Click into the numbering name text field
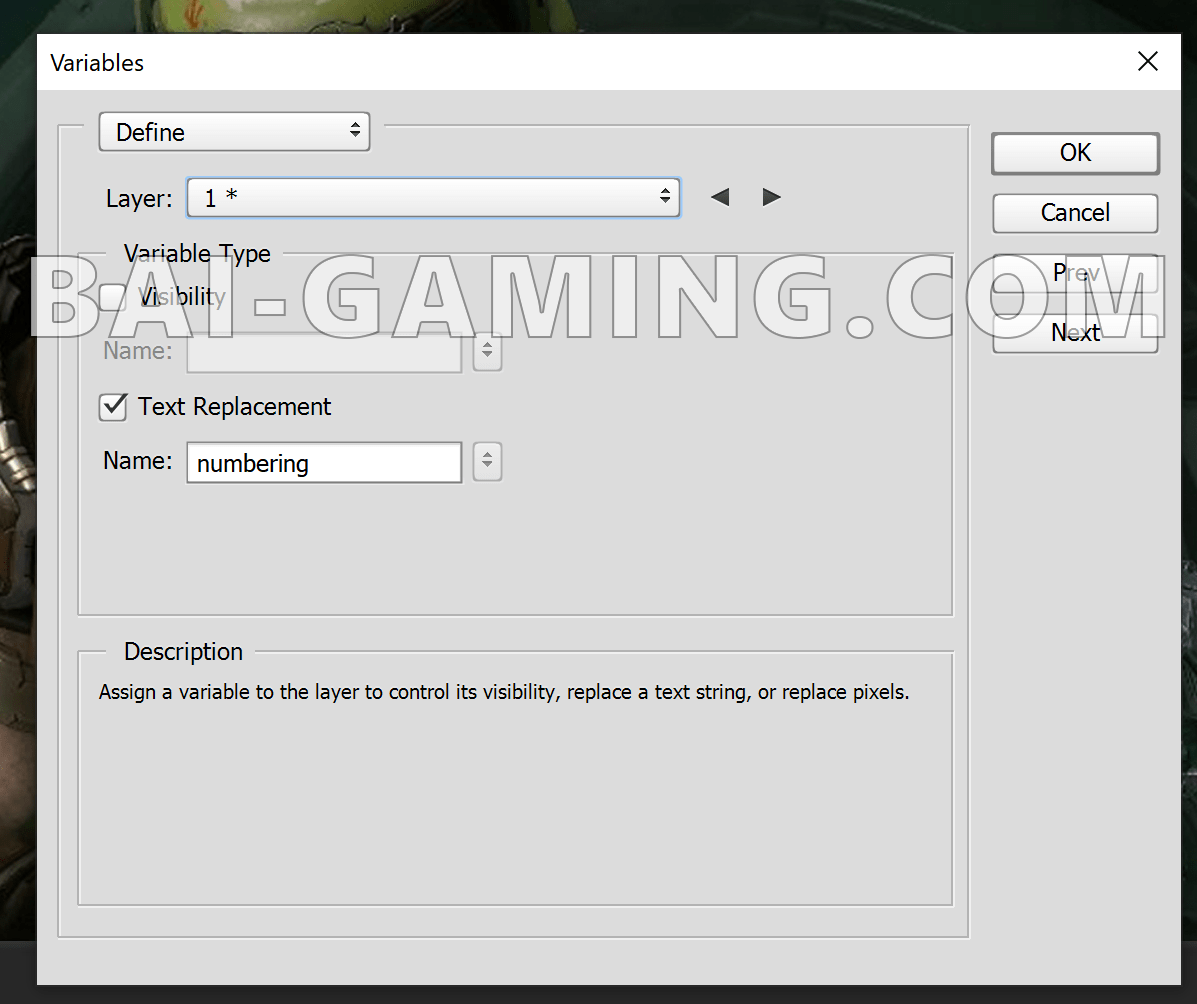This screenshot has width=1197, height=1004. (x=324, y=463)
